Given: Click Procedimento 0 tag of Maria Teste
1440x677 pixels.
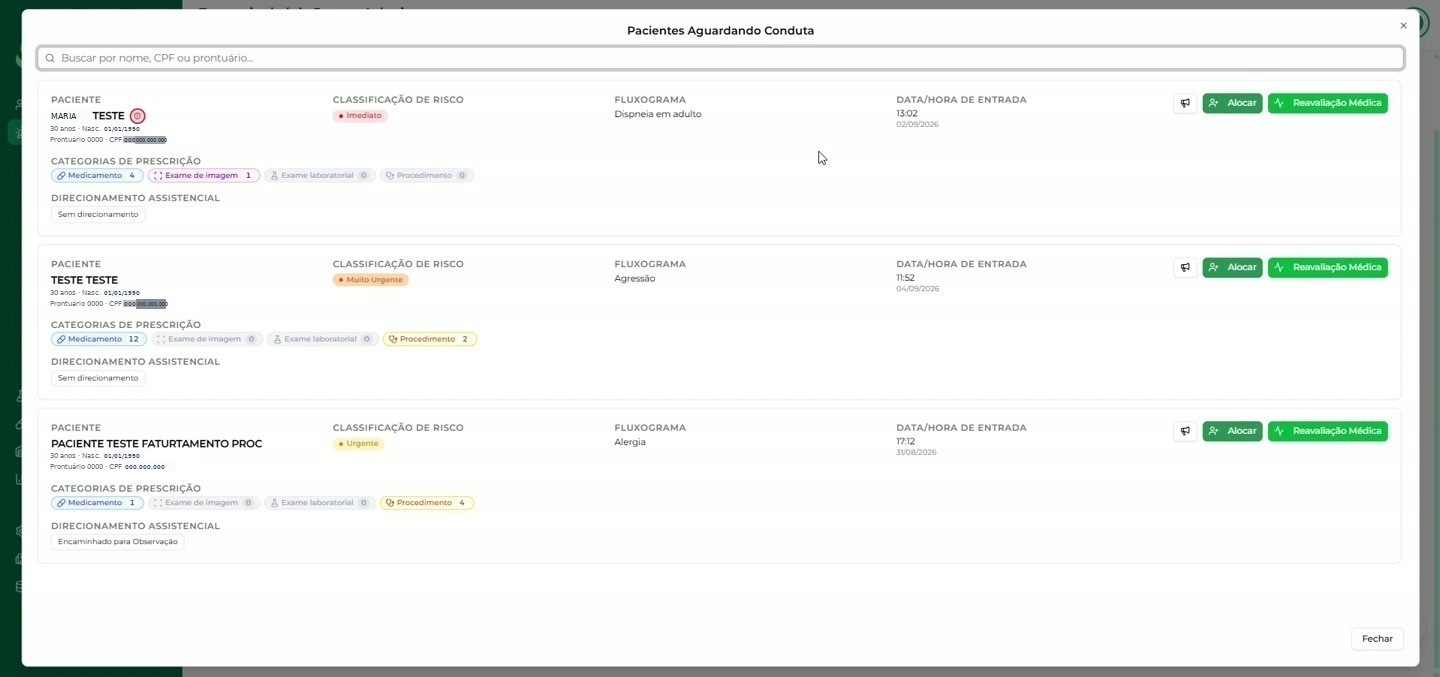Looking at the screenshot, I should pos(426,175).
